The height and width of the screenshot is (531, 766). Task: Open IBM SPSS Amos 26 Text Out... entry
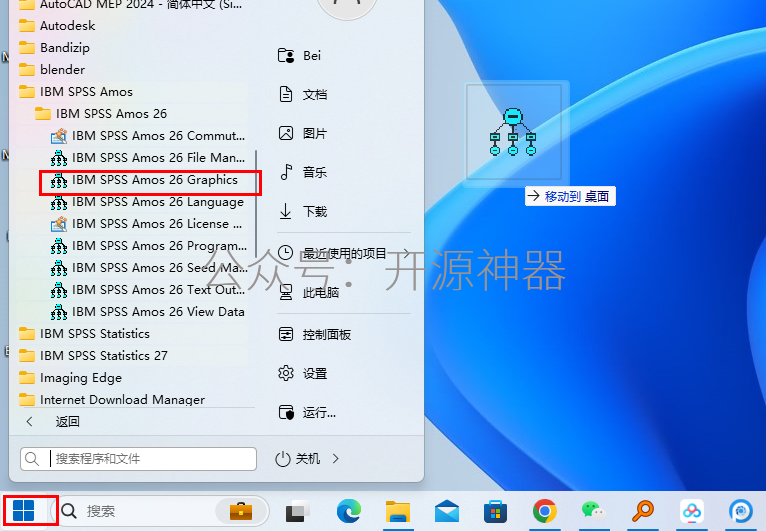coord(148,290)
